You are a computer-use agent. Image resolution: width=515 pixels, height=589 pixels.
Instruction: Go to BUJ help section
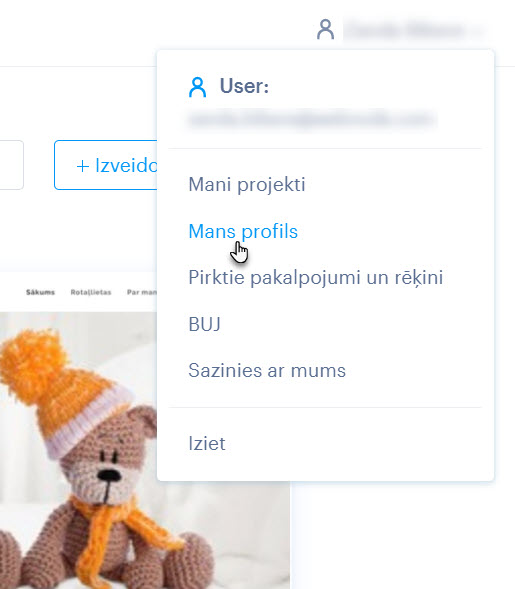204,324
